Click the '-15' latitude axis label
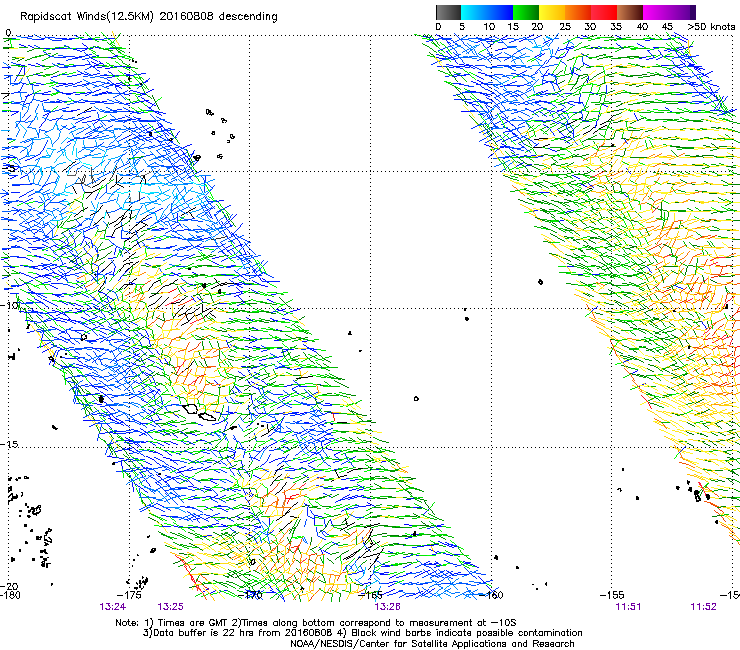The width and height of the screenshot is (740, 650). point(9,444)
